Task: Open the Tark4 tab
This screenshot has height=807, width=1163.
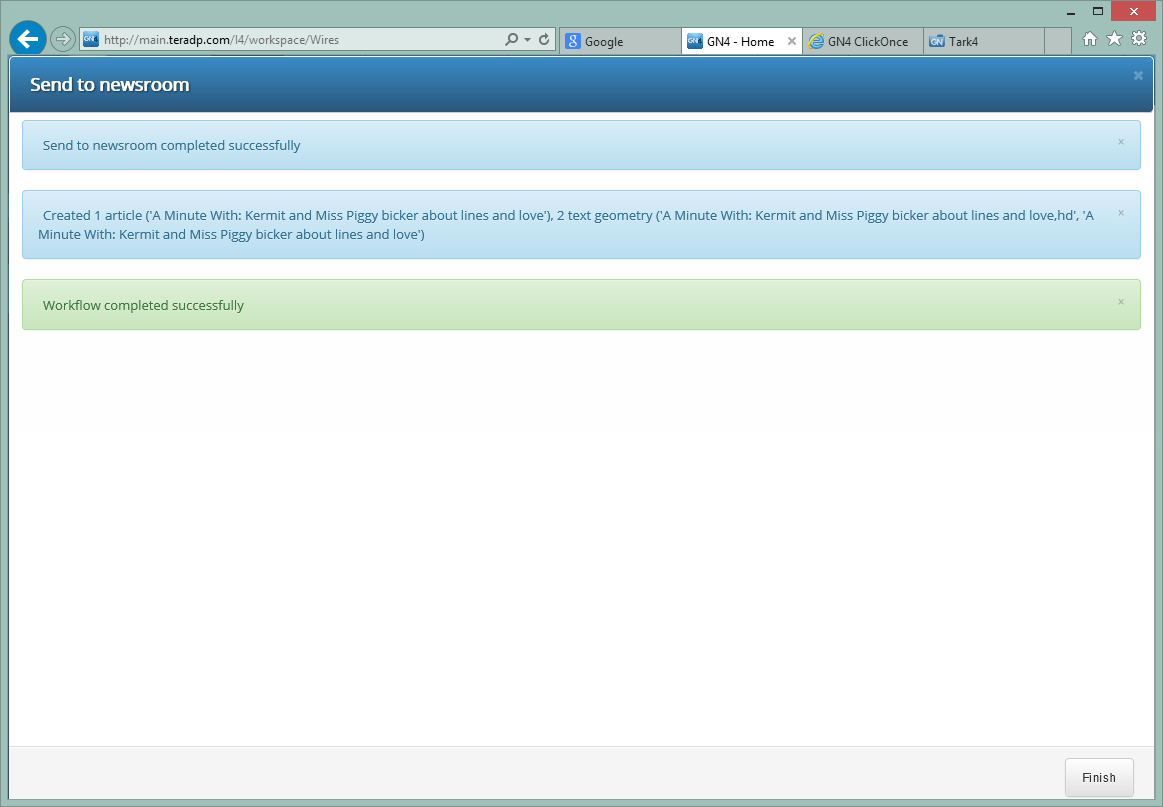Action: 984,42
